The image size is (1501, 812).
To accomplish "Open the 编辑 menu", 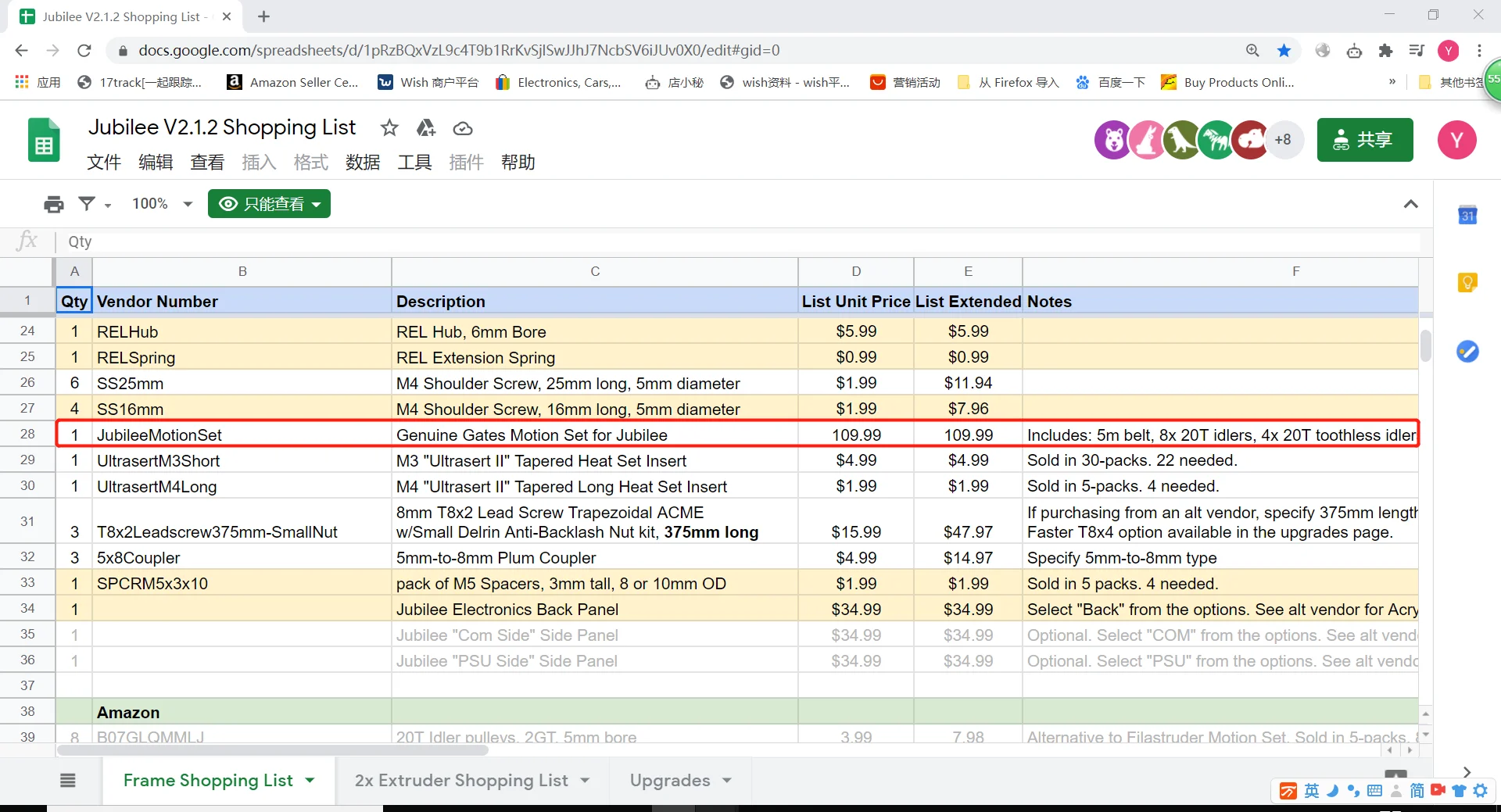I will [x=156, y=163].
